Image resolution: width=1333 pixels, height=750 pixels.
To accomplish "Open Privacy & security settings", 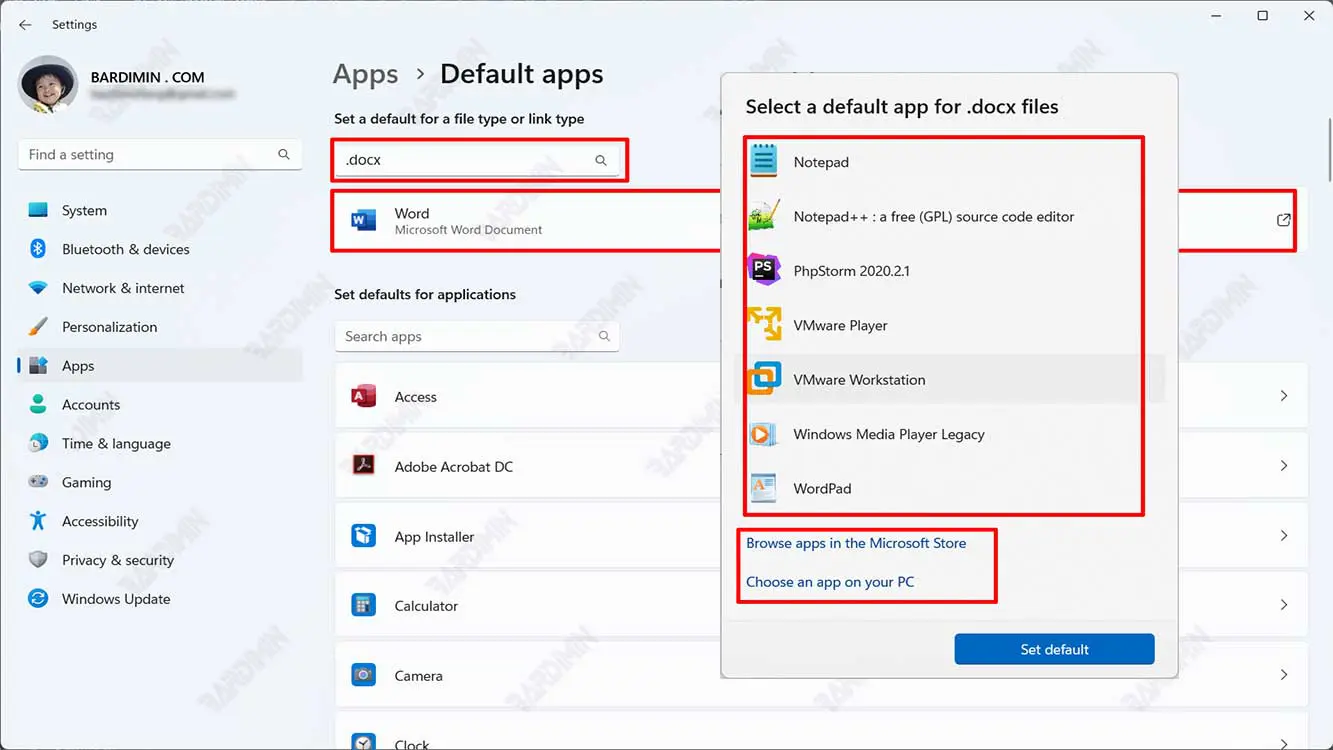I will [160, 560].
